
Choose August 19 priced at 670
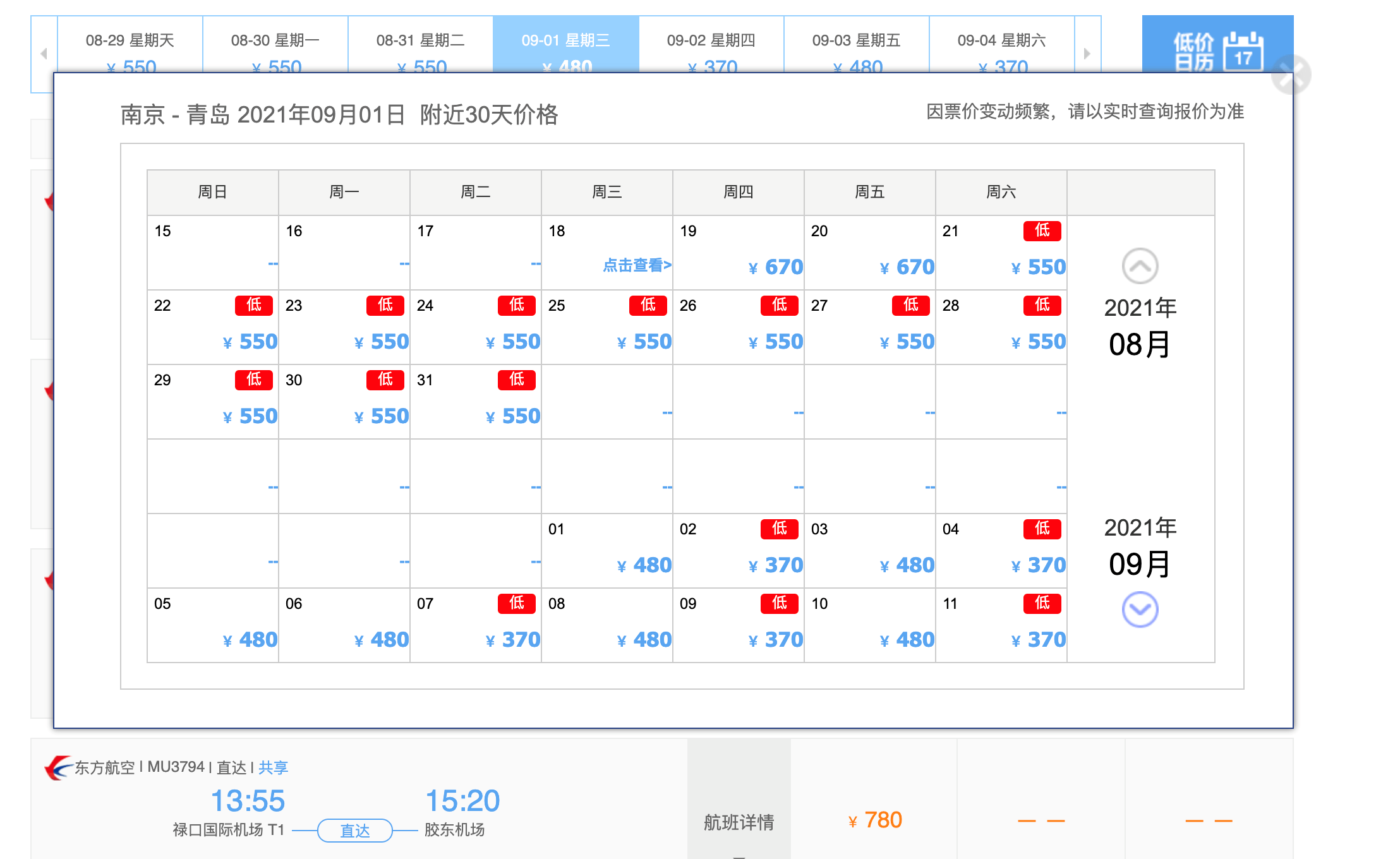(739, 253)
